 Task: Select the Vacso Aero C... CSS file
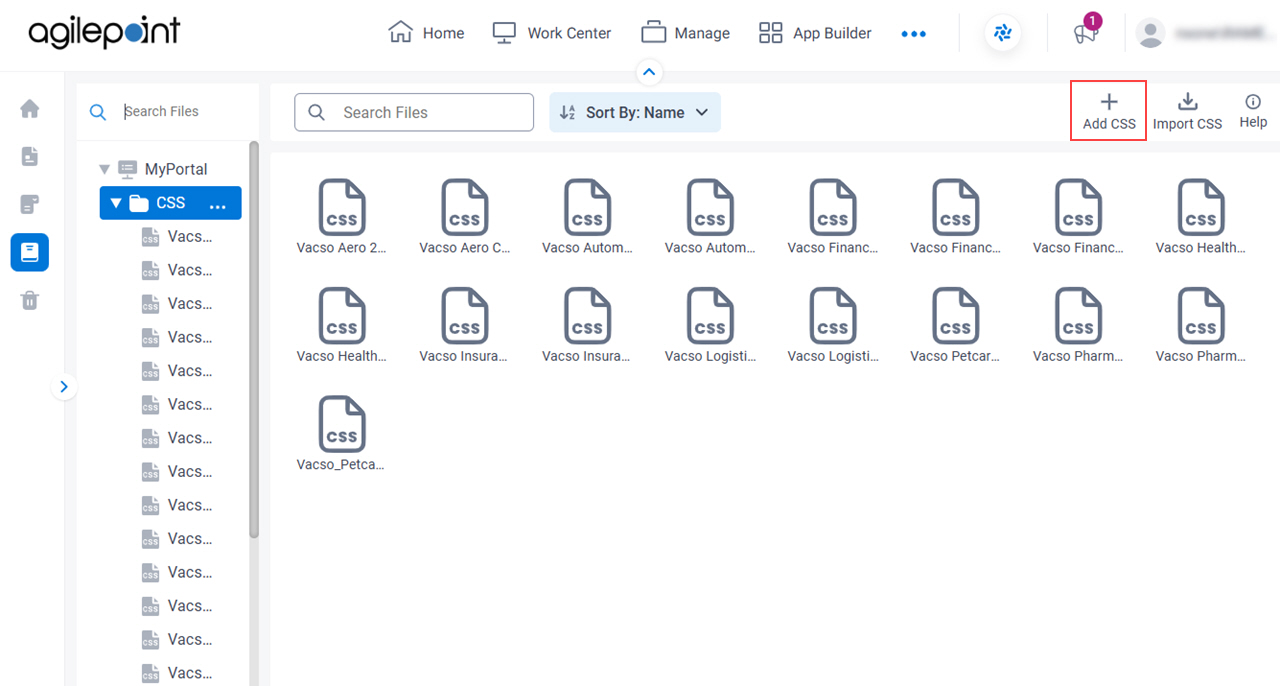[x=465, y=216]
